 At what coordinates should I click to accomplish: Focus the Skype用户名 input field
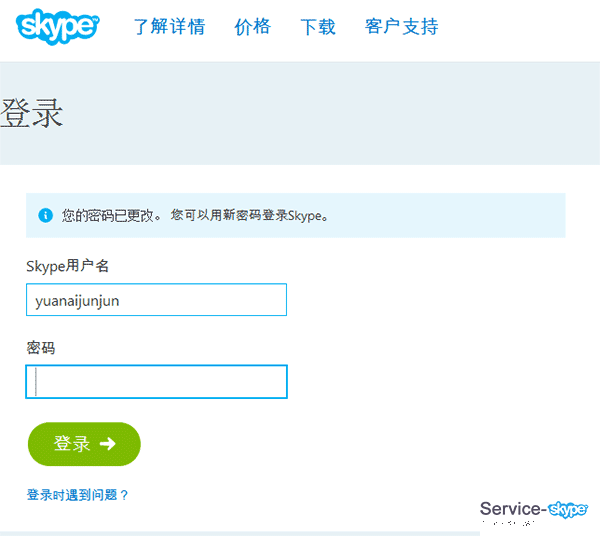(156, 300)
